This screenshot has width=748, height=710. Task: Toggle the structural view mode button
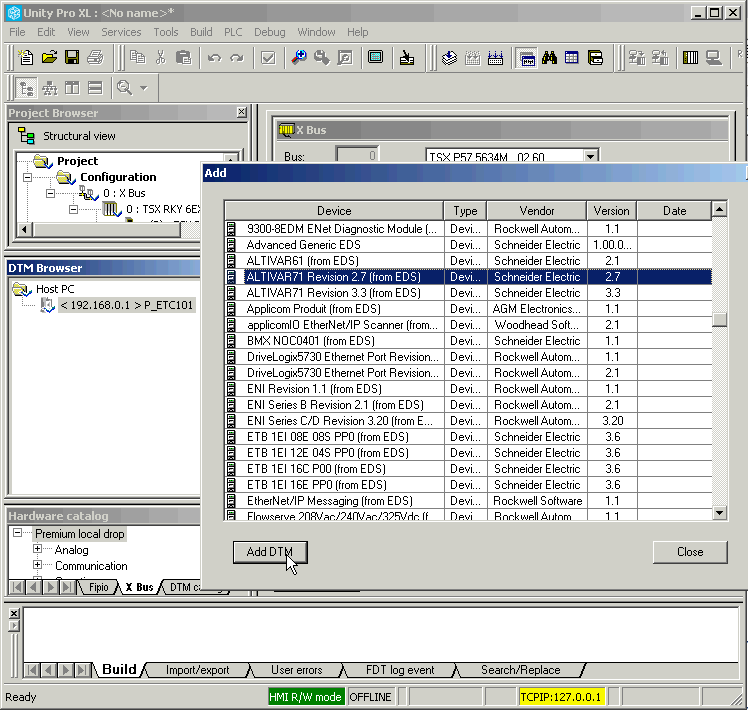[x=26, y=88]
